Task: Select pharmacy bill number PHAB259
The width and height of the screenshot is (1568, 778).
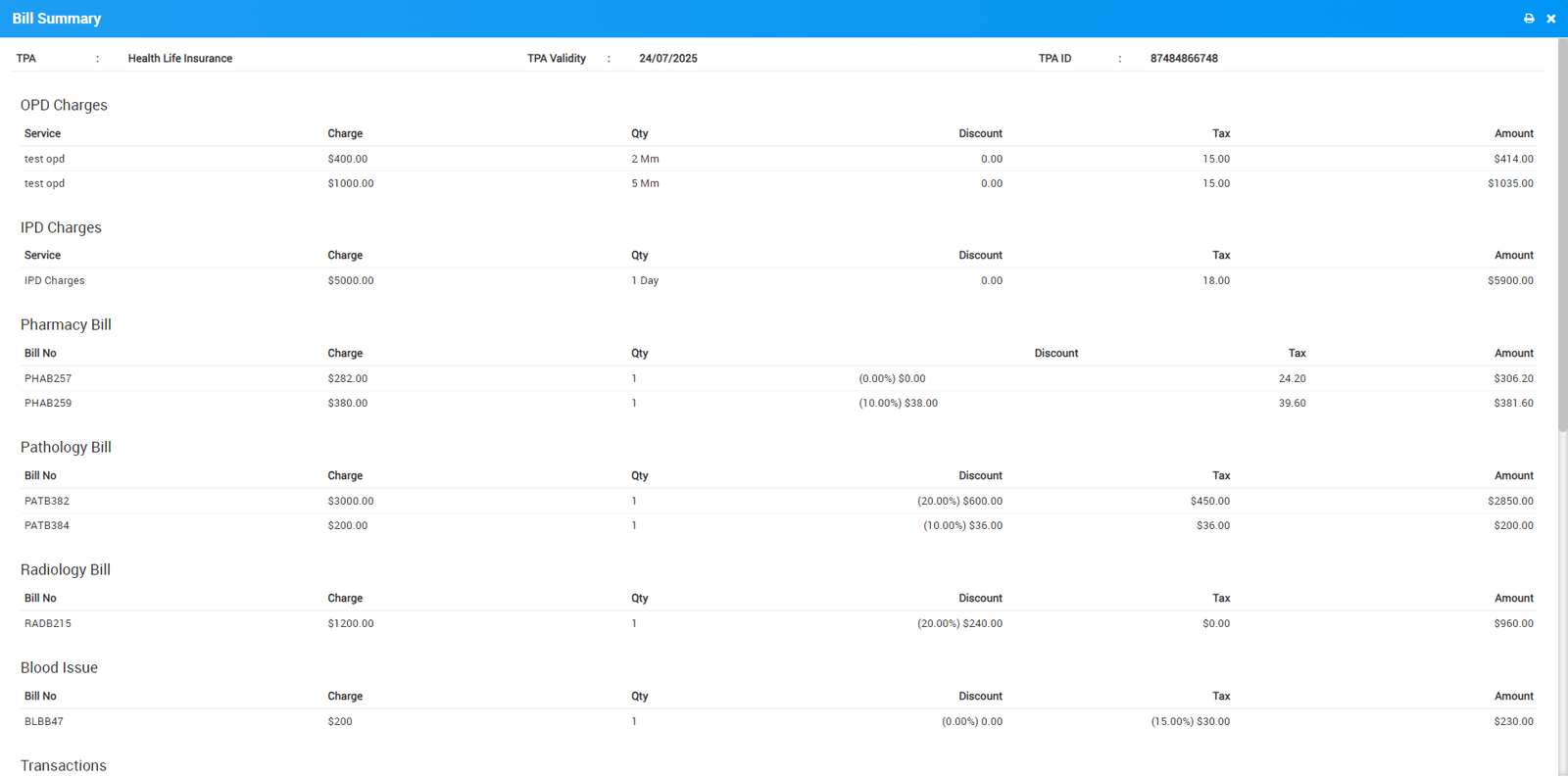Action: [48, 403]
